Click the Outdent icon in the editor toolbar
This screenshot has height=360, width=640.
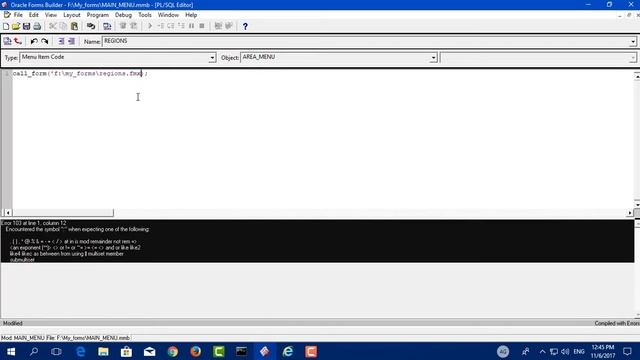tap(71, 41)
